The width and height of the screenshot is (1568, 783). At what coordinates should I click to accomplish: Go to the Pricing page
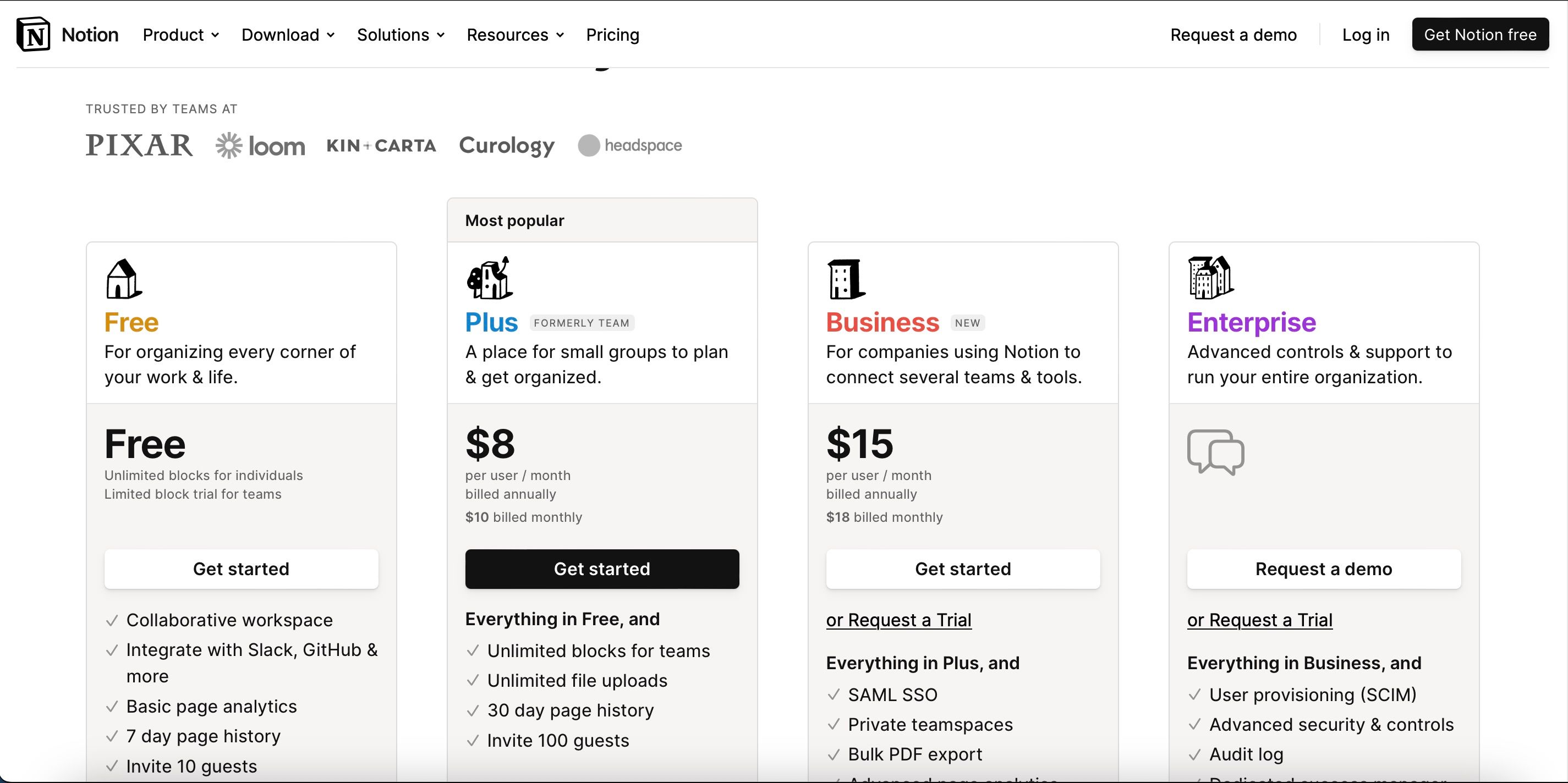612,35
